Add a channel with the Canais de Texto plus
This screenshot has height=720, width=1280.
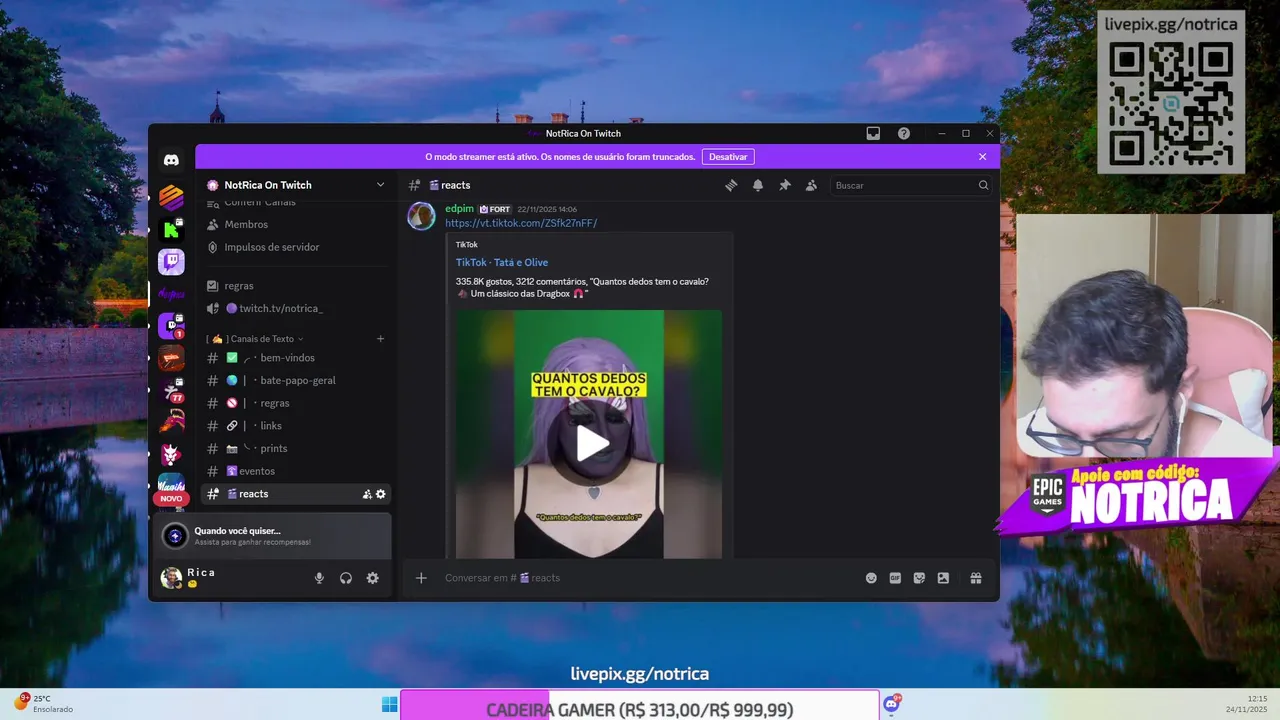[380, 339]
